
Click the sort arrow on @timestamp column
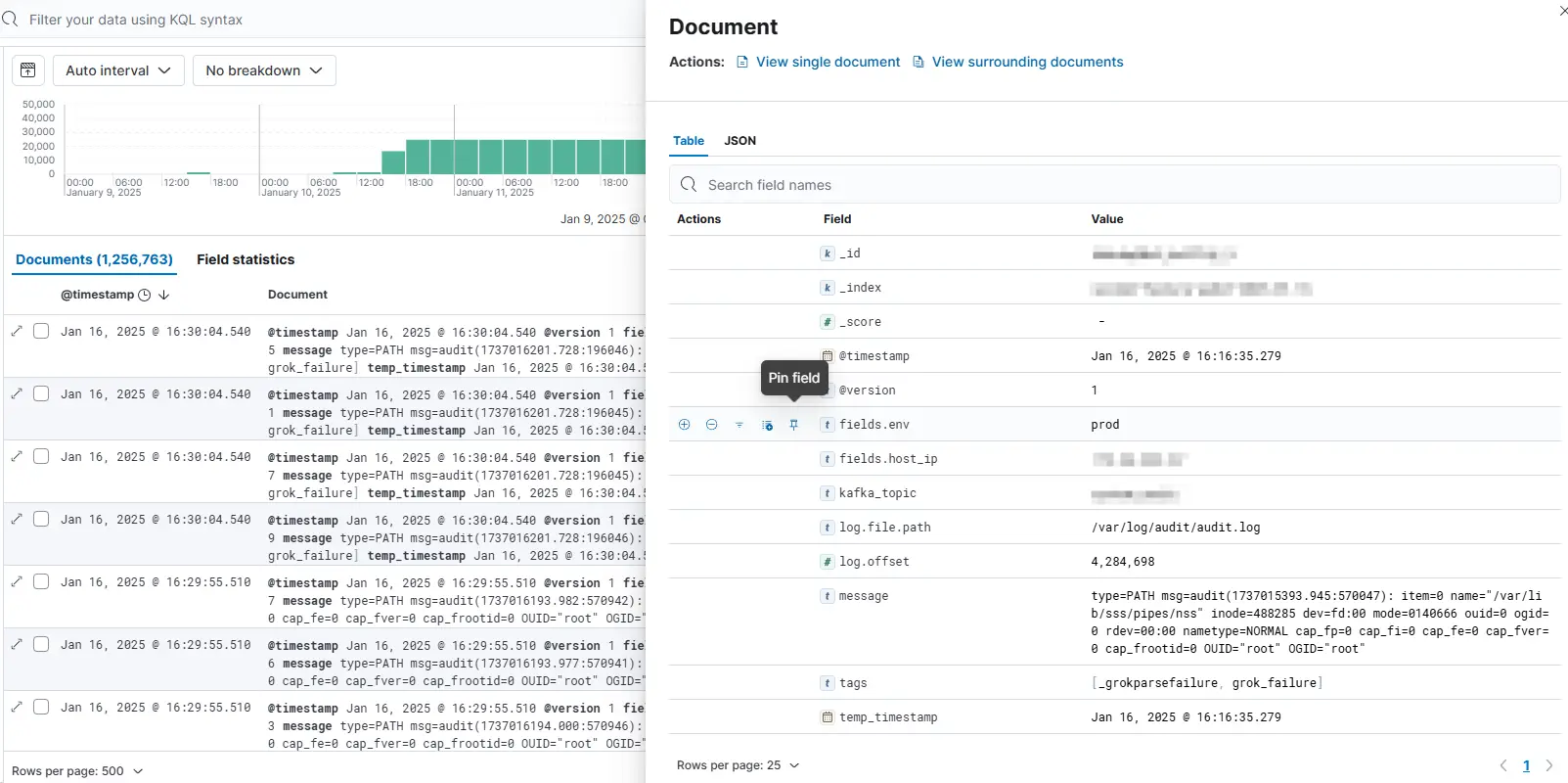[x=164, y=295]
